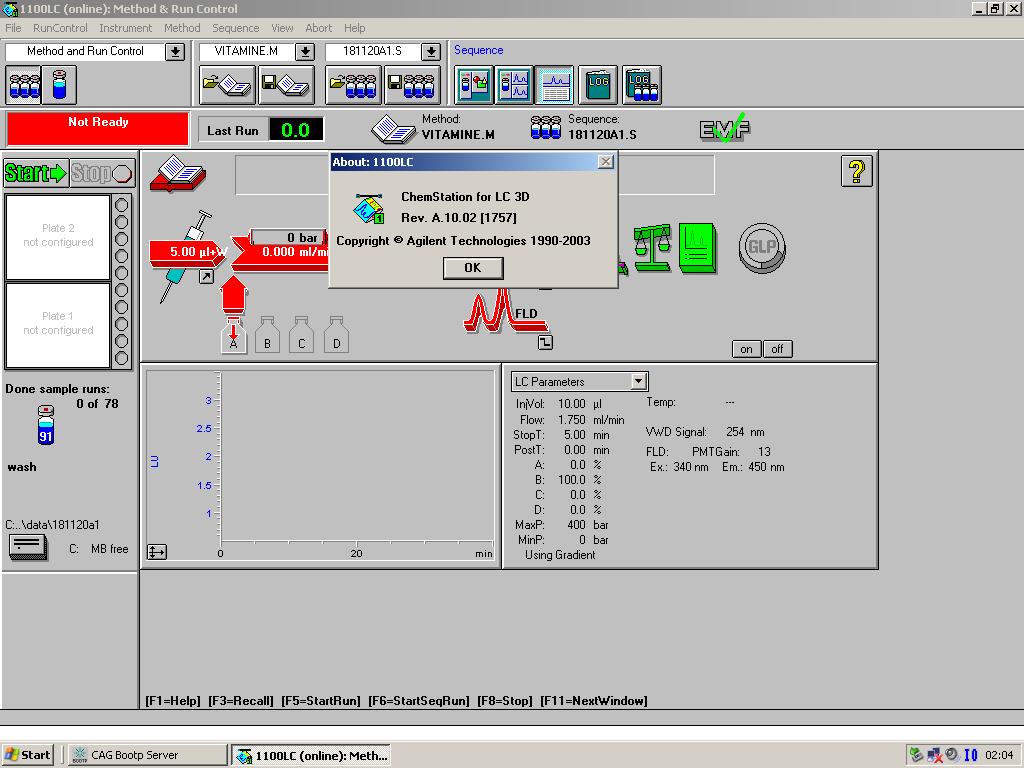Click the green balance scale icon
Image resolution: width=1024 pixels, height=768 pixels.
point(652,248)
